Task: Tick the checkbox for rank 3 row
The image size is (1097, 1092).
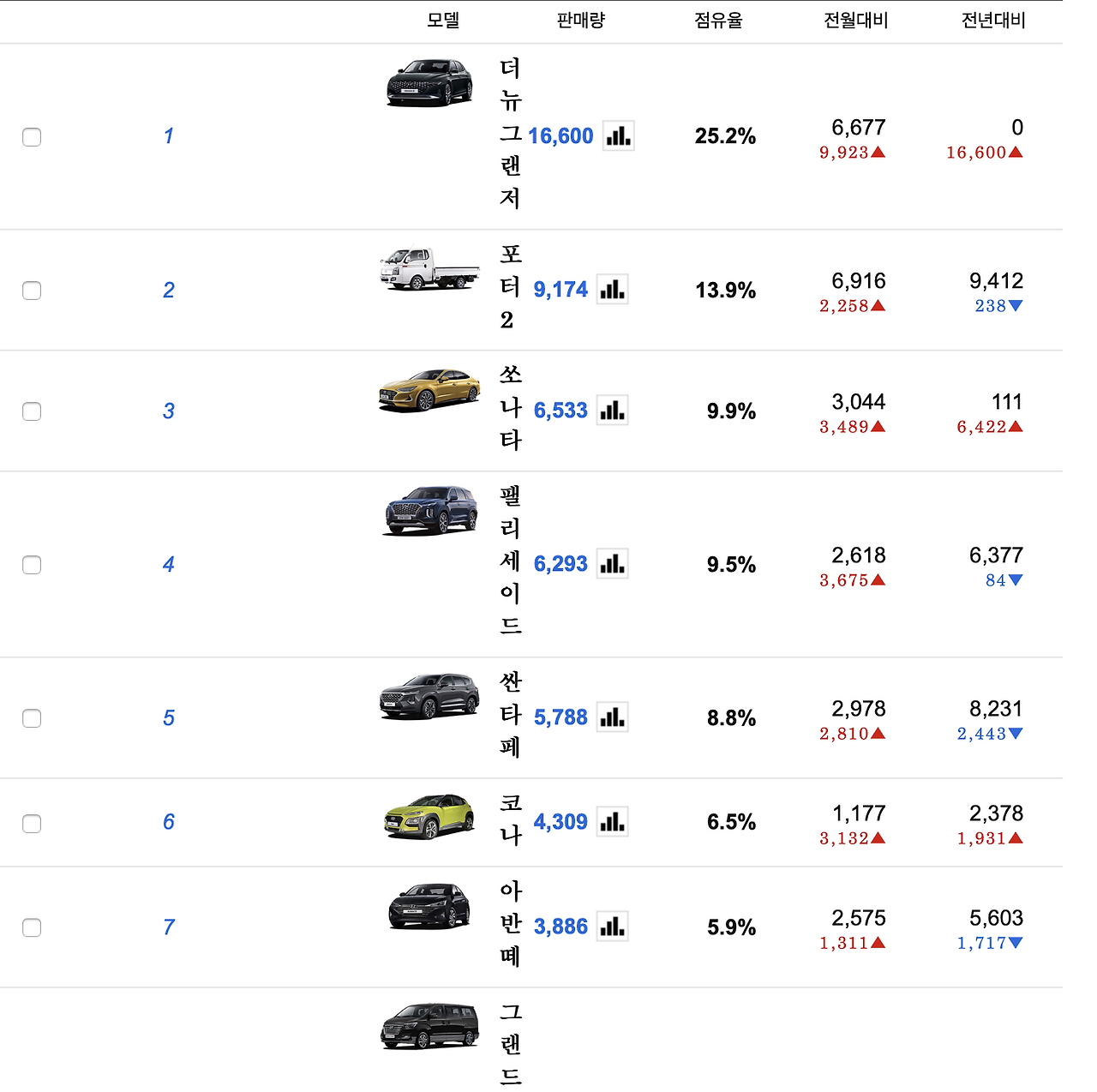Action: pos(32,411)
